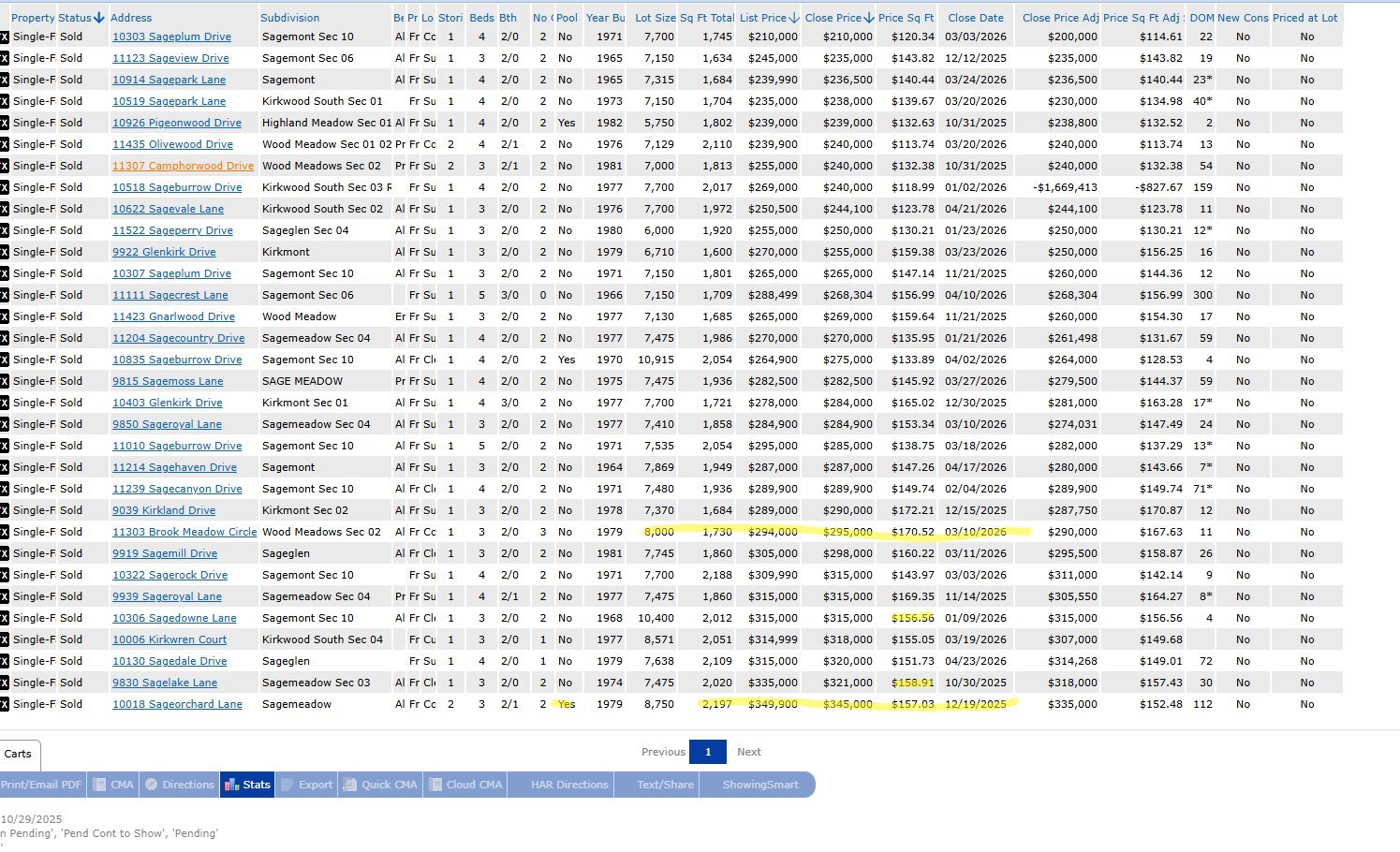
Task: Click the Directions compass icon
Action: (151, 785)
